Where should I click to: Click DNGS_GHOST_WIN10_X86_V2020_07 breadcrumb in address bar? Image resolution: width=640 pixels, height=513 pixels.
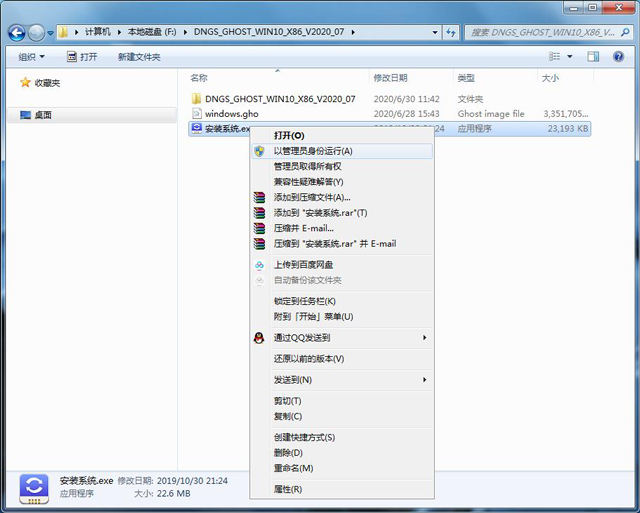pyautogui.click(x=269, y=32)
